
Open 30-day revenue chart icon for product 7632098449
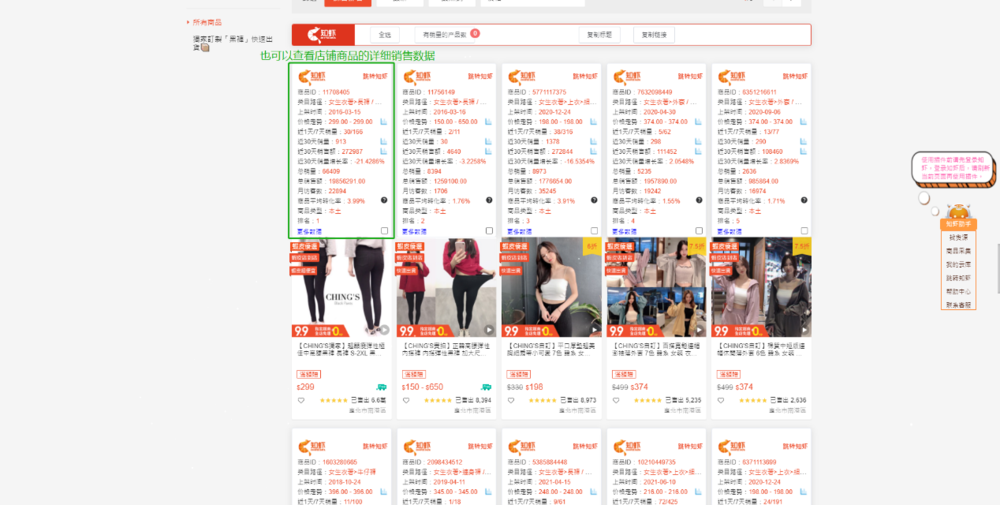(x=699, y=152)
